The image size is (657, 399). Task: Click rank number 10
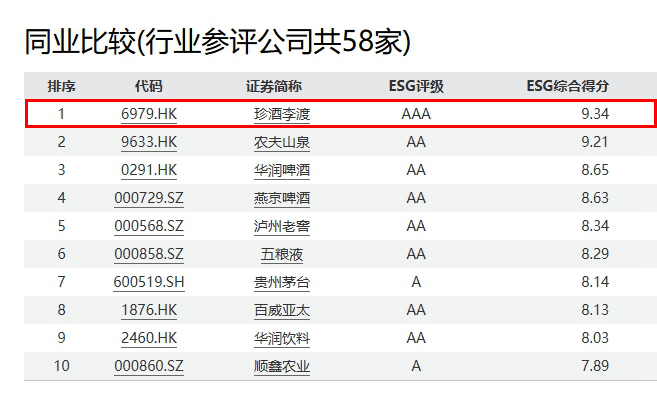pyautogui.click(x=61, y=366)
